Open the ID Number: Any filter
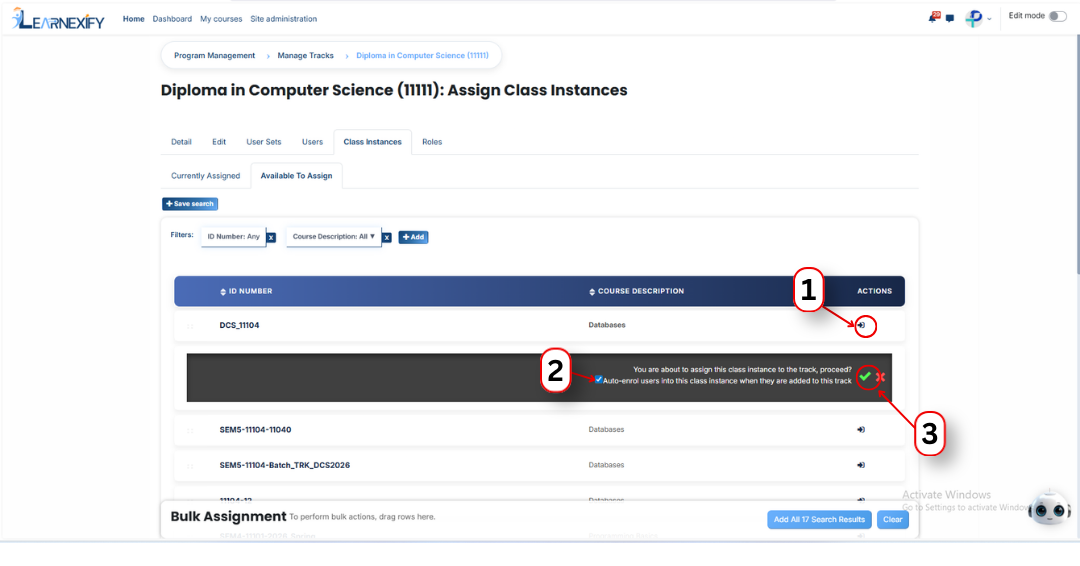The width and height of the screenshot is (1080, 566). [233, 237]
